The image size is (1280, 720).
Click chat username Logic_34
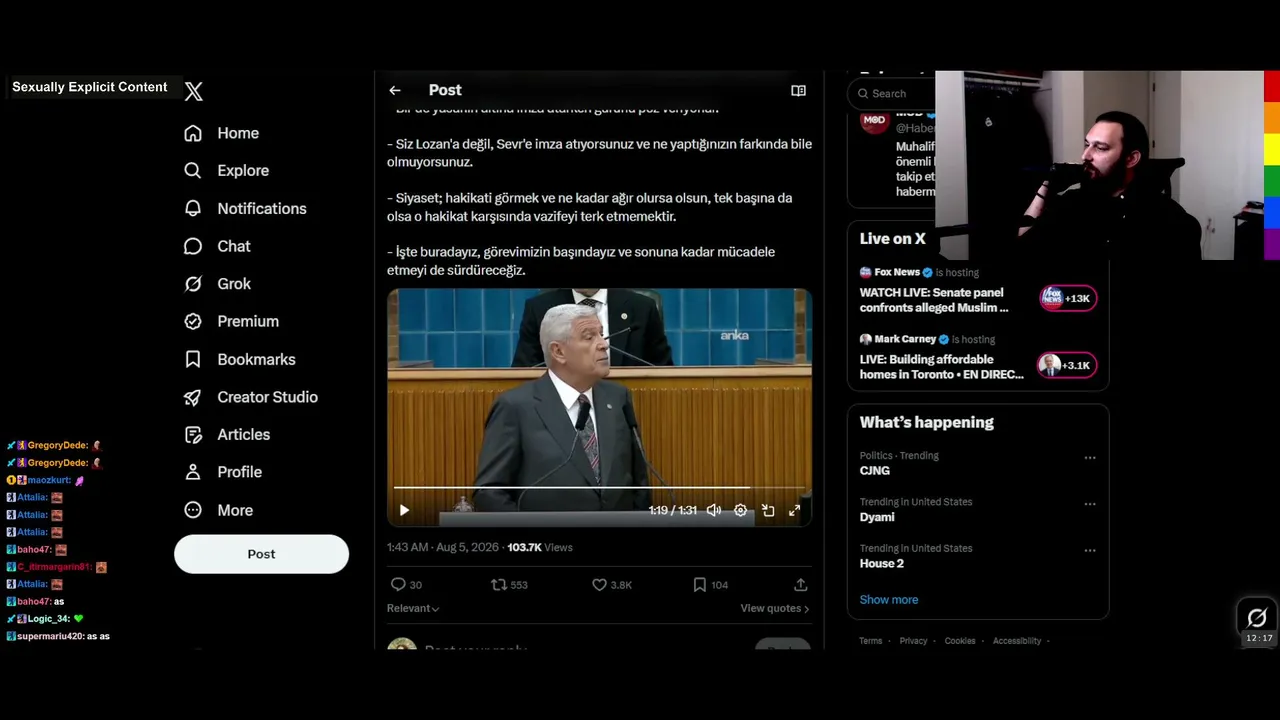(x=48, y=619)
